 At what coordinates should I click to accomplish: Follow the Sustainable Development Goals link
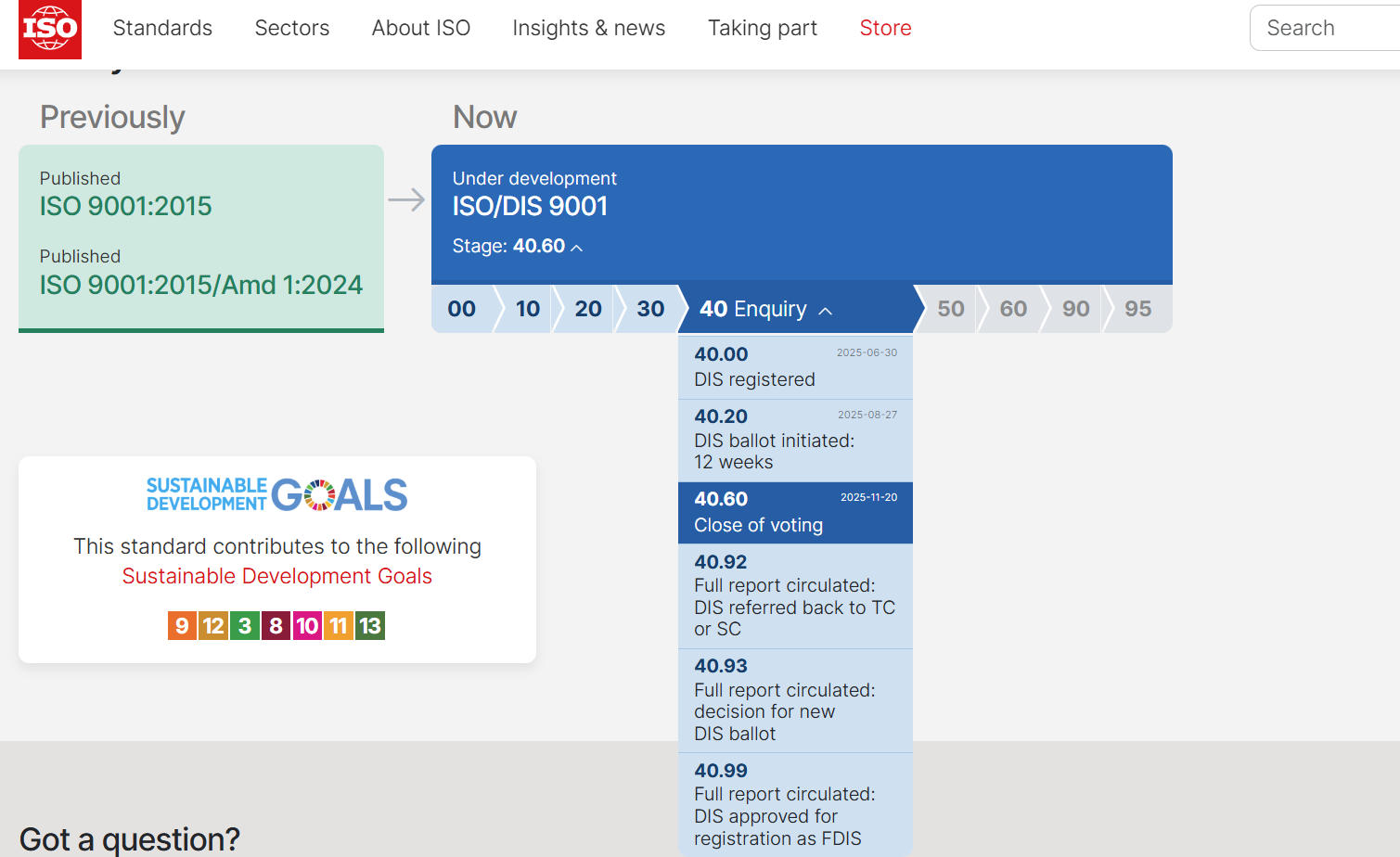[x=276, y=576]
